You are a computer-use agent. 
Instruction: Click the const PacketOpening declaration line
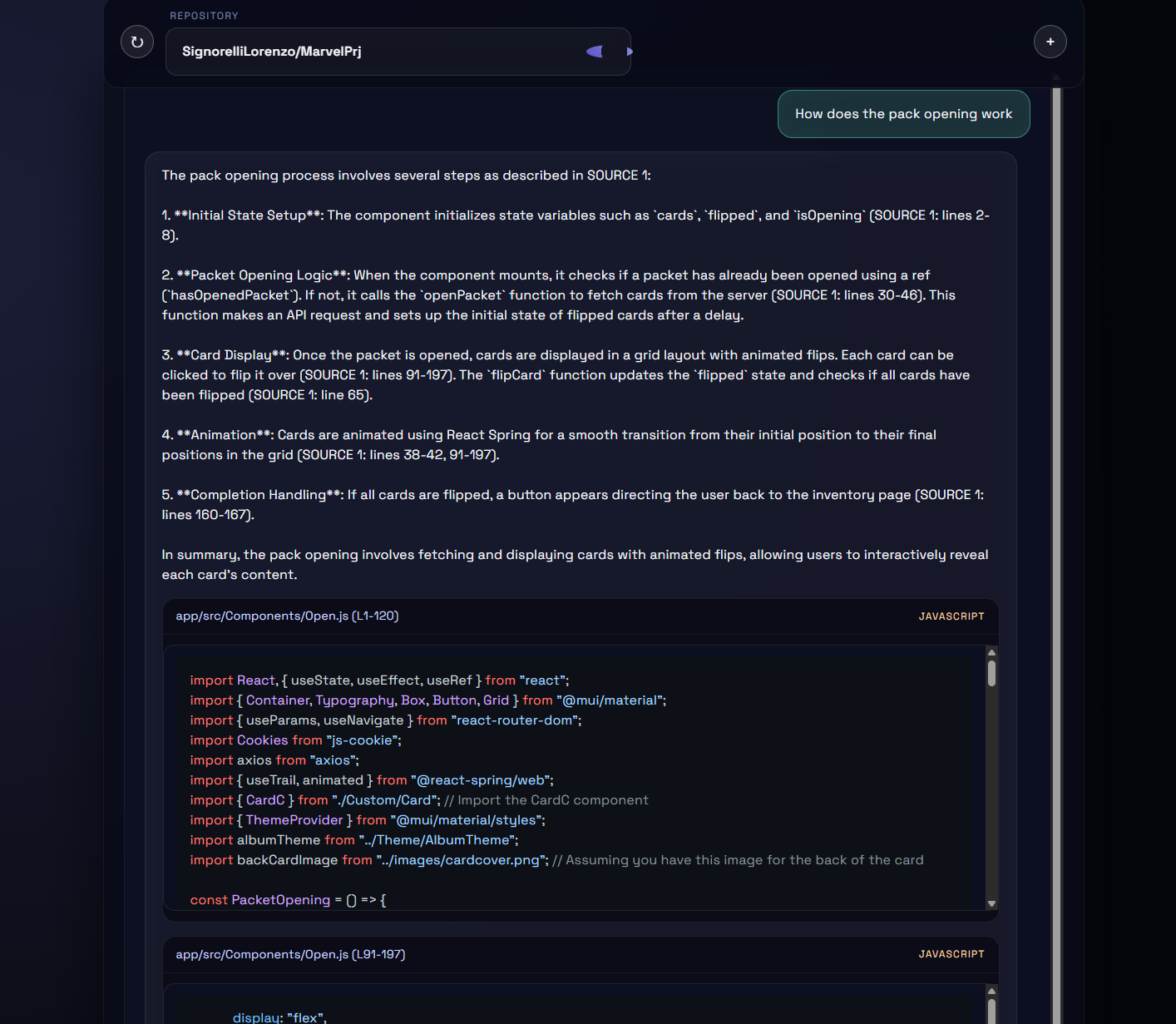tap(287, 899)
